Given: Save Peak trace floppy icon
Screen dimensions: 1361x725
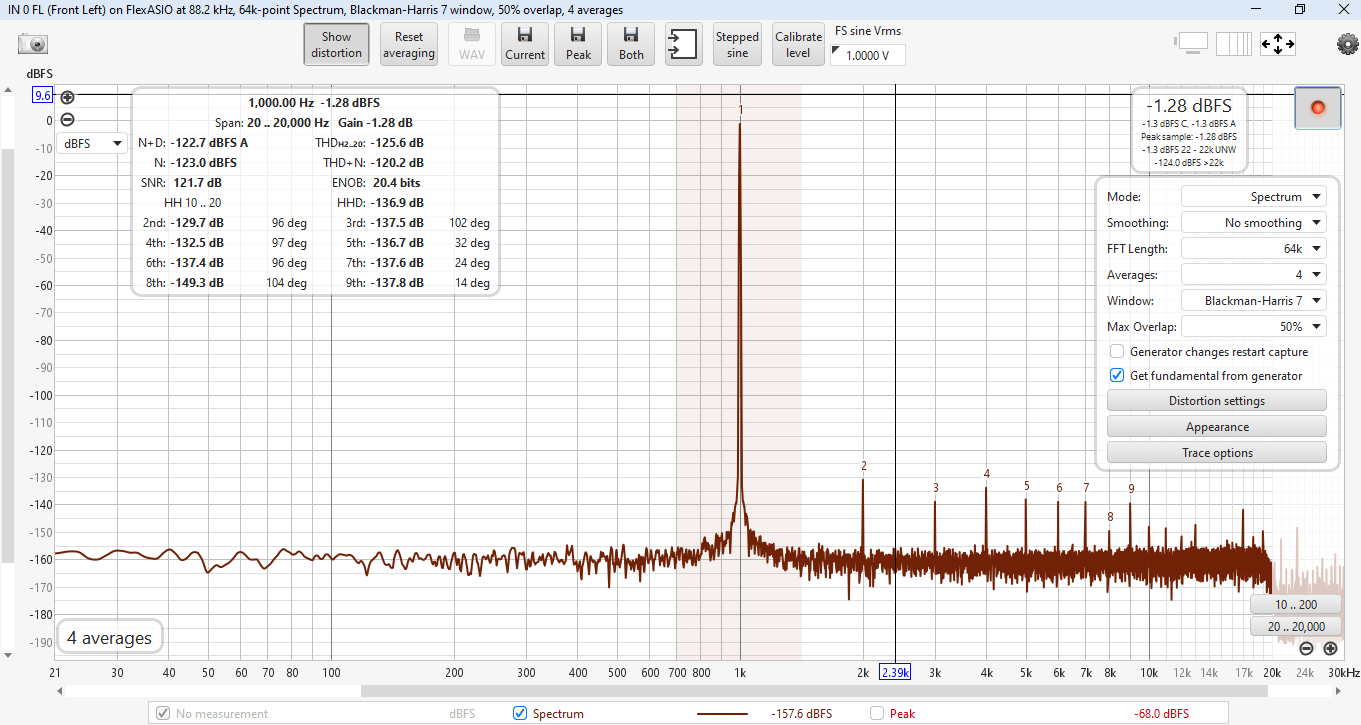Looking at the screenshot, I should tap(578, 44).
